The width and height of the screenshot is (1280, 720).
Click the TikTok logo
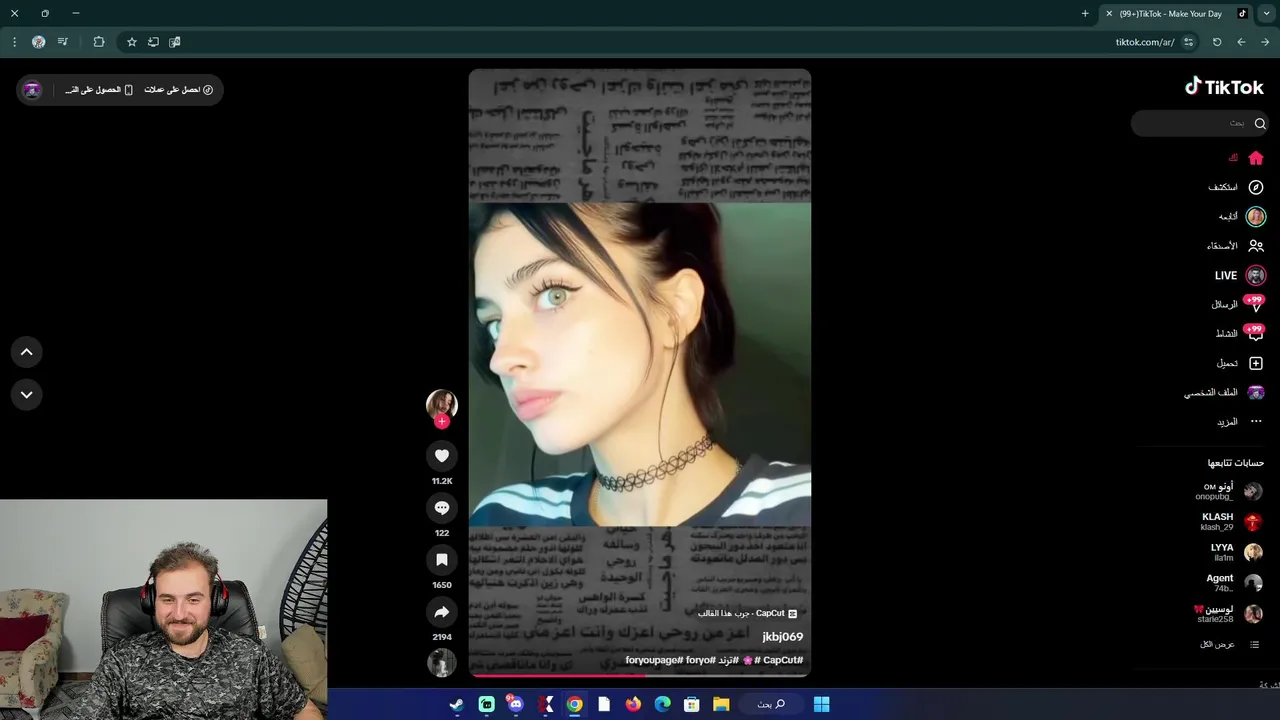point(1224,87)
